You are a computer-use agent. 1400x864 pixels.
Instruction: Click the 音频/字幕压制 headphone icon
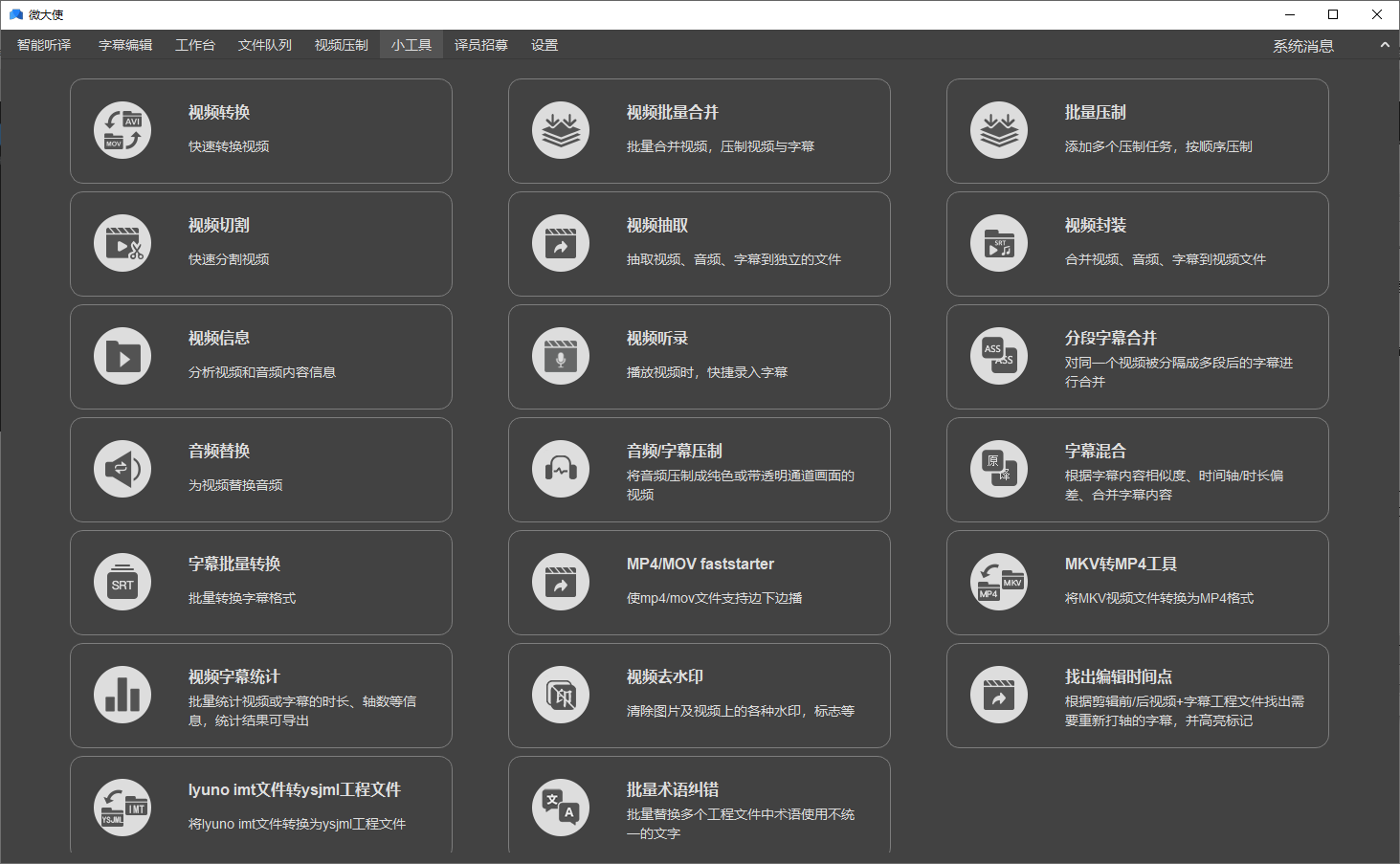(561, 469)
